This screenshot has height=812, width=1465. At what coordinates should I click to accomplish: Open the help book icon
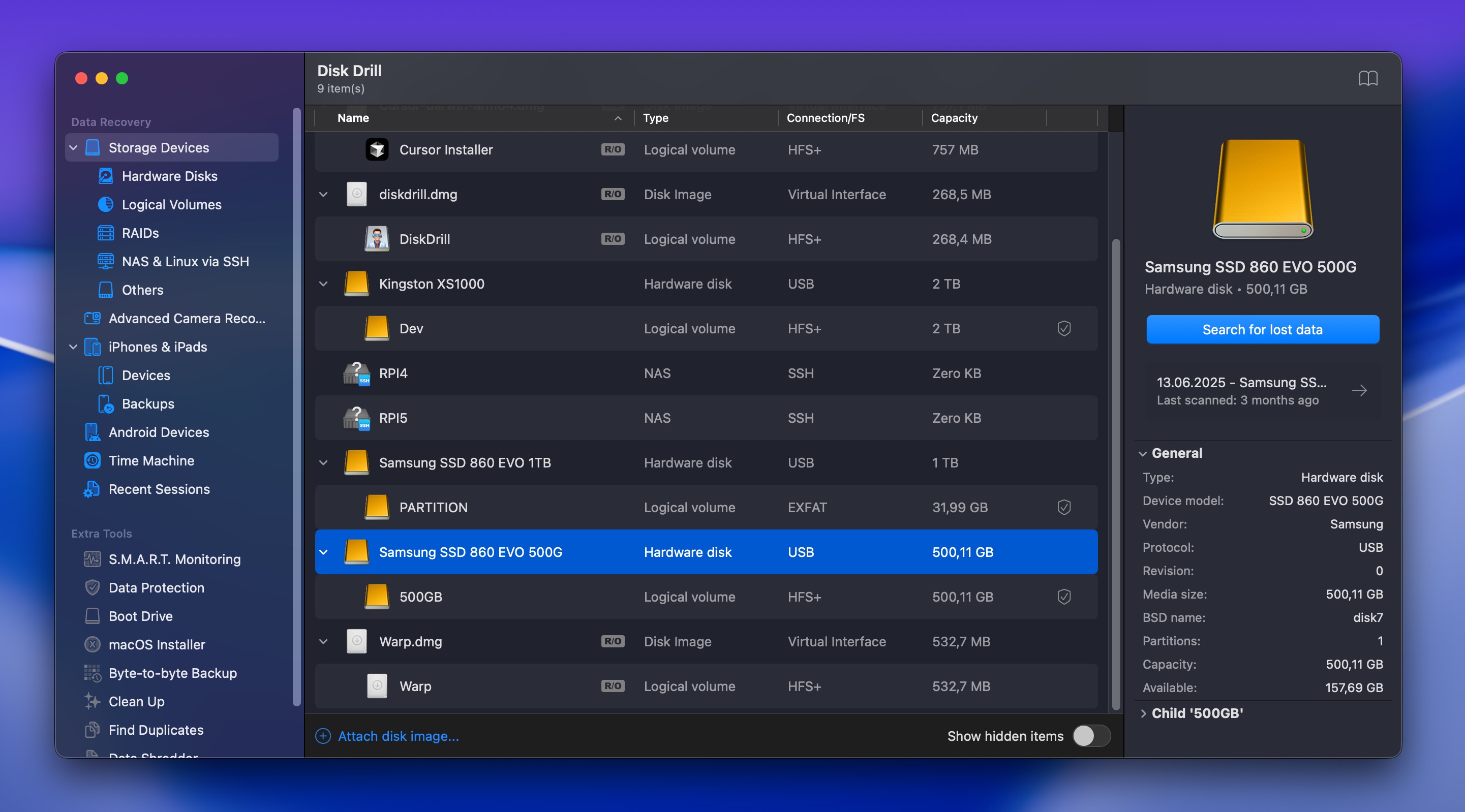point(1368,78)
